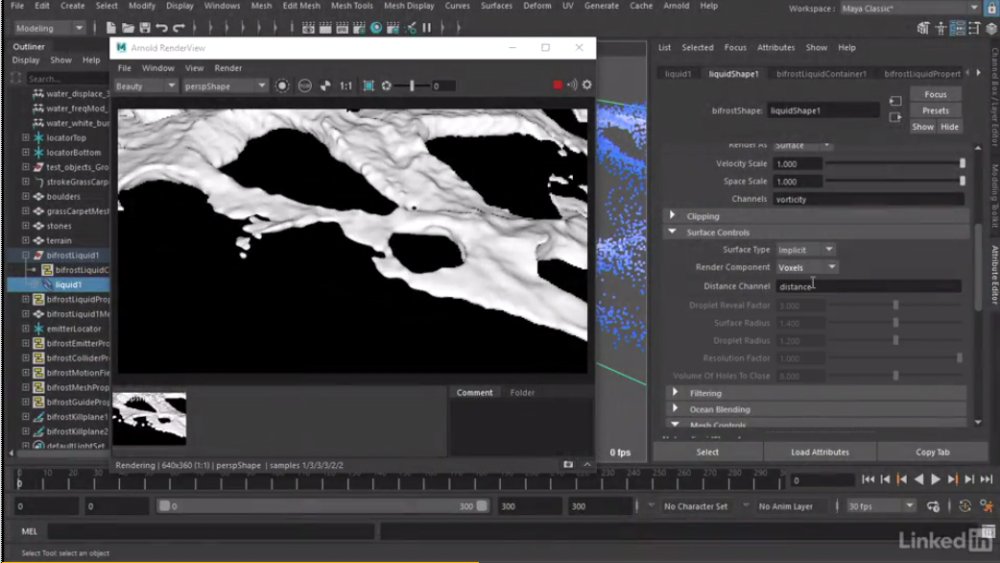
Task: Click the loop playback icon
Action: 933,506
